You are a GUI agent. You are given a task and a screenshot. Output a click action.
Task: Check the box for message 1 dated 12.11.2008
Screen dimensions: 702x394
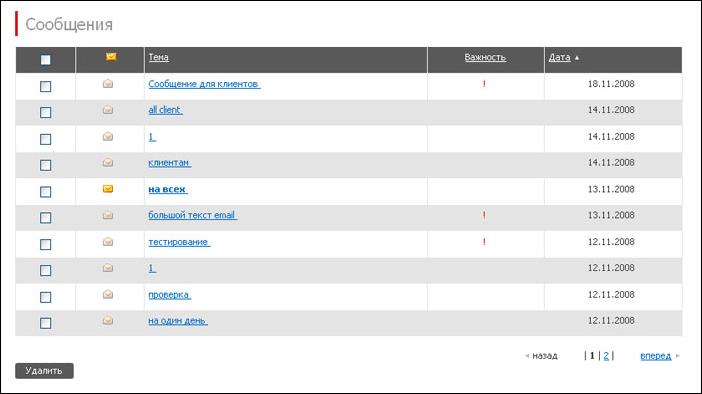(46, 270)
